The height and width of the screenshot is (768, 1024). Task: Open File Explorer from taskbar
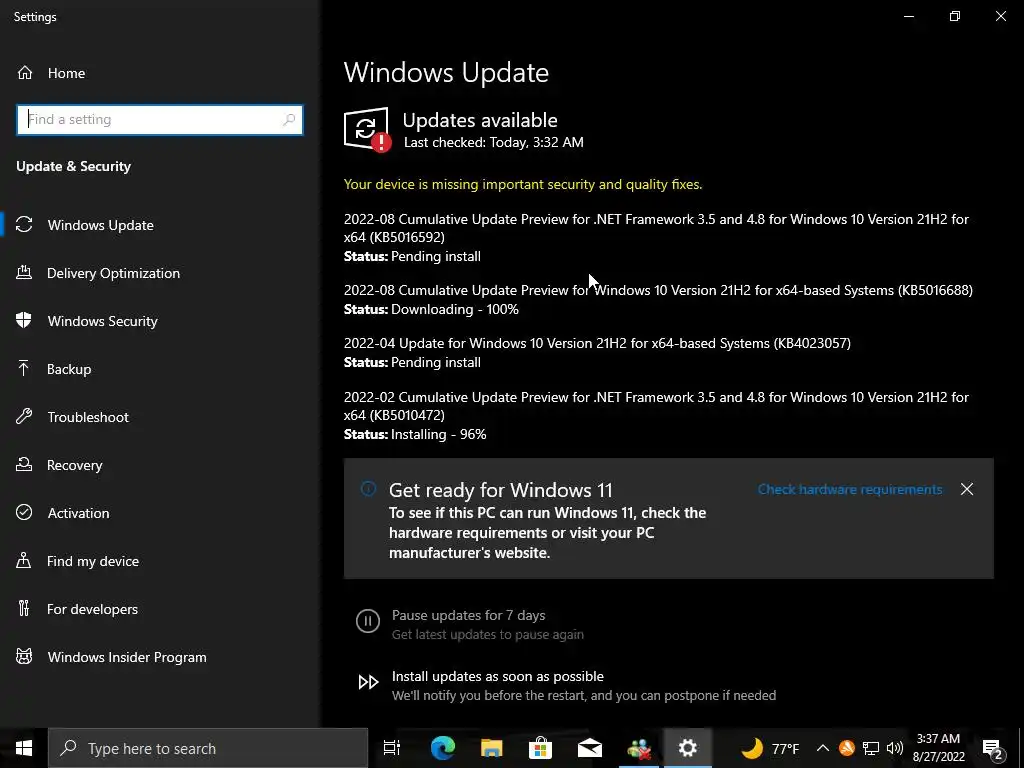click(x=491, y=748)
